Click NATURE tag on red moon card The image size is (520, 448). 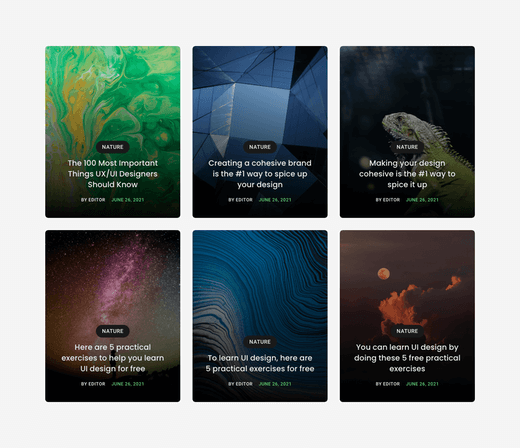point(407,331)
